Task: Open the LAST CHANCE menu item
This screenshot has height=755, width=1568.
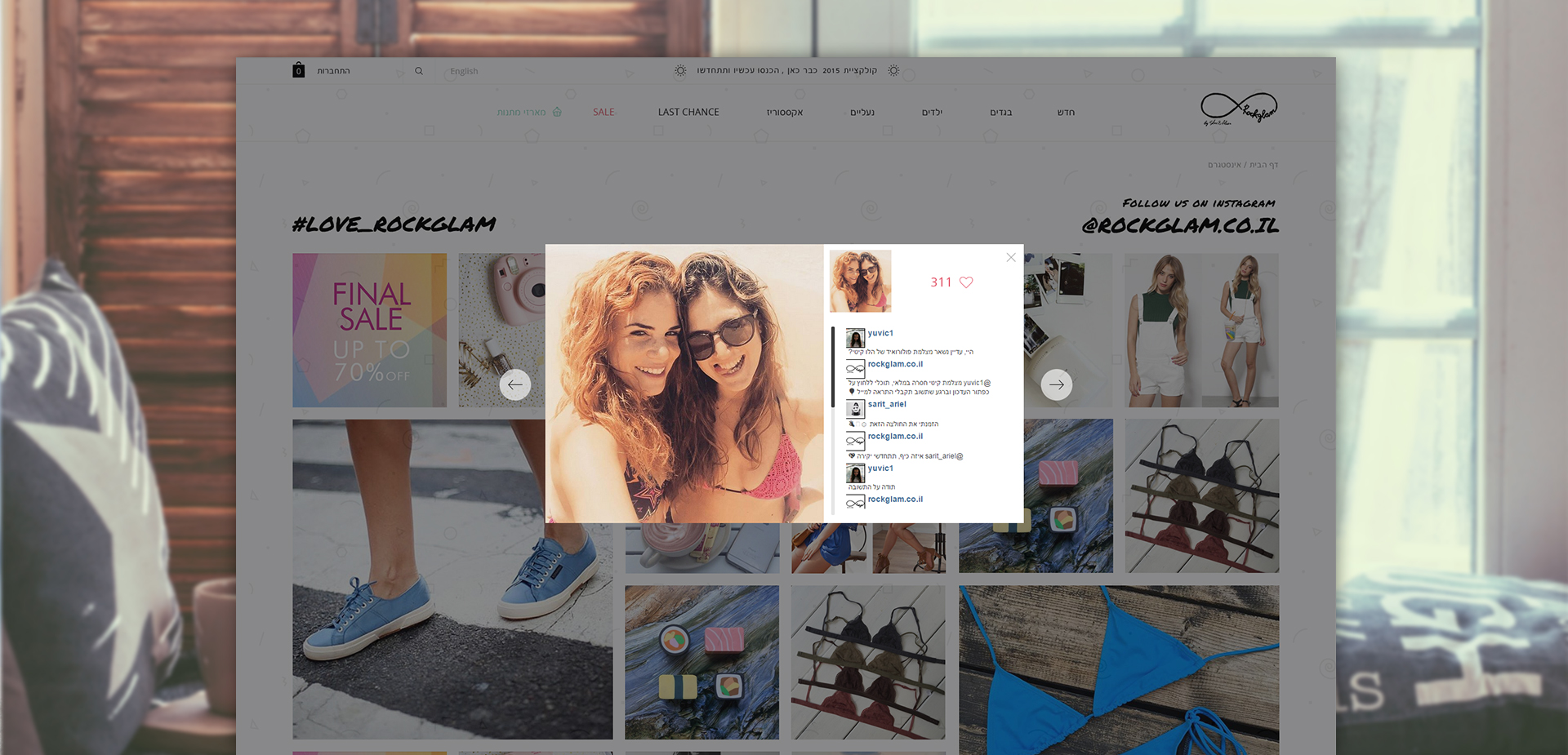Action: pos(688,112)
